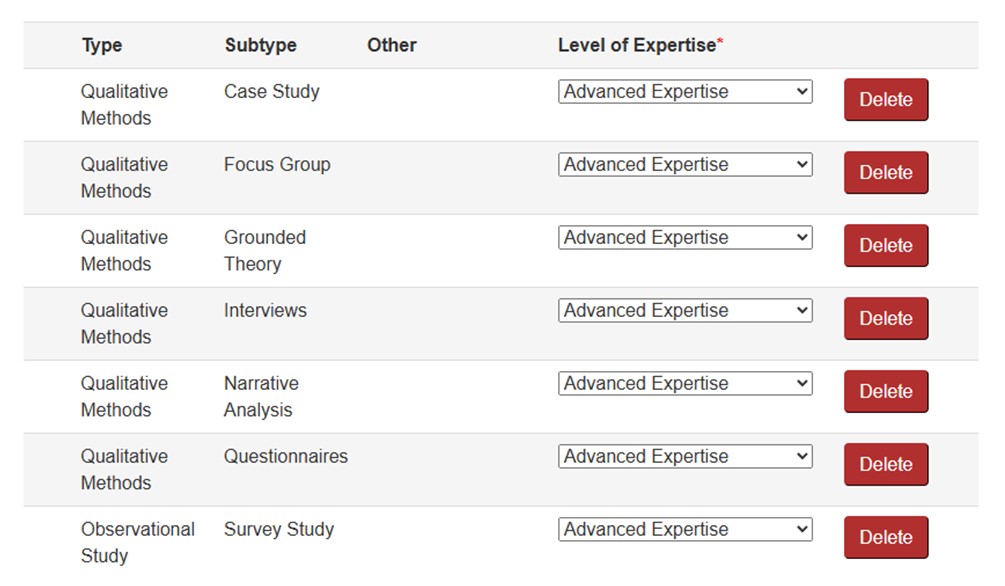Delete the Survey Study row

pyautogui.click(x=885, y=538)
